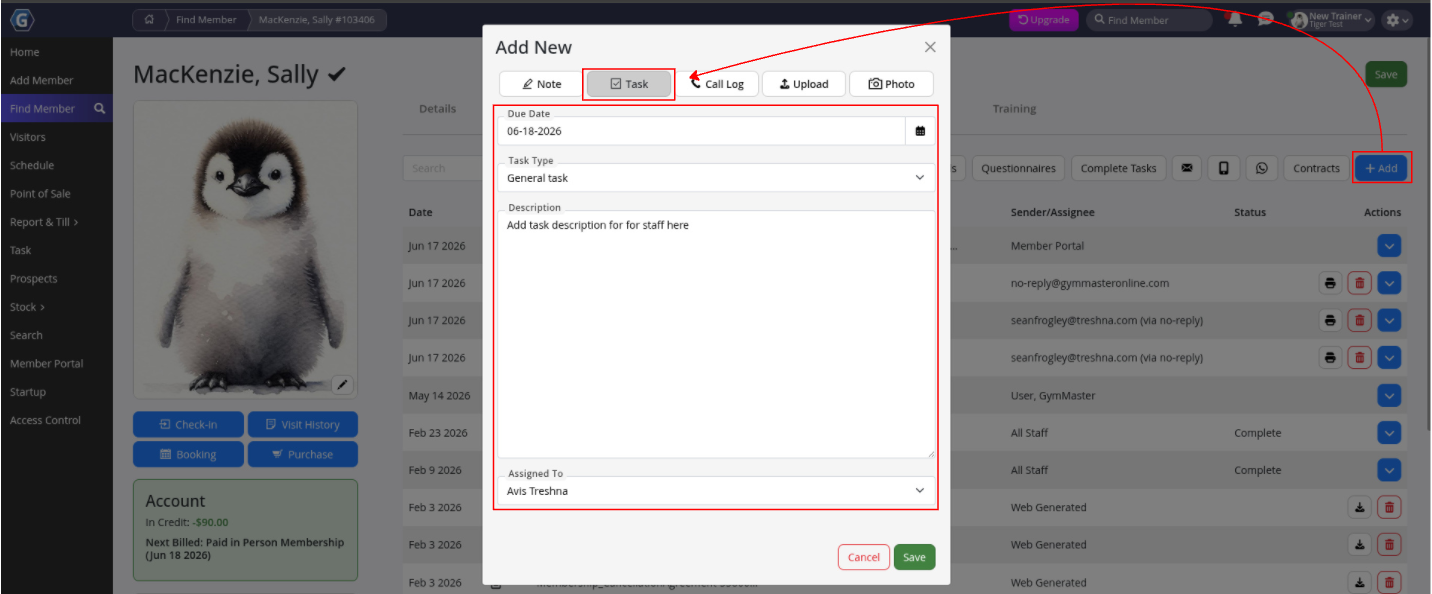This screenshot has height=594, width=1432.
Task: Click the Find Member breadcrumb link
Action: (207, 19)
